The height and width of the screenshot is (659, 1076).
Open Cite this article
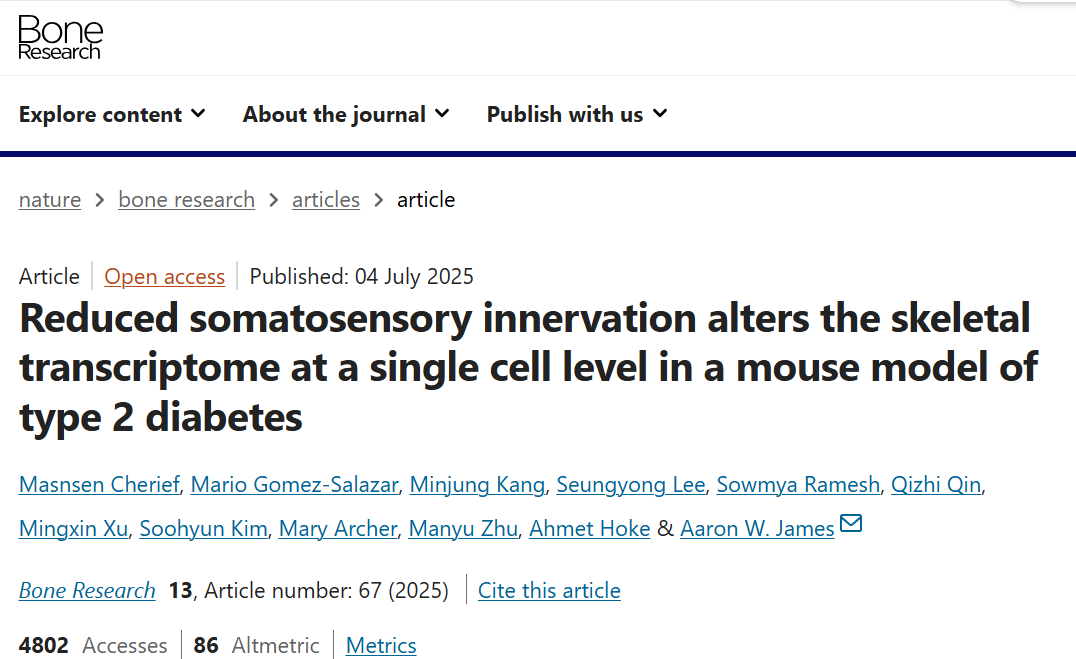click(x=549, y=591)
